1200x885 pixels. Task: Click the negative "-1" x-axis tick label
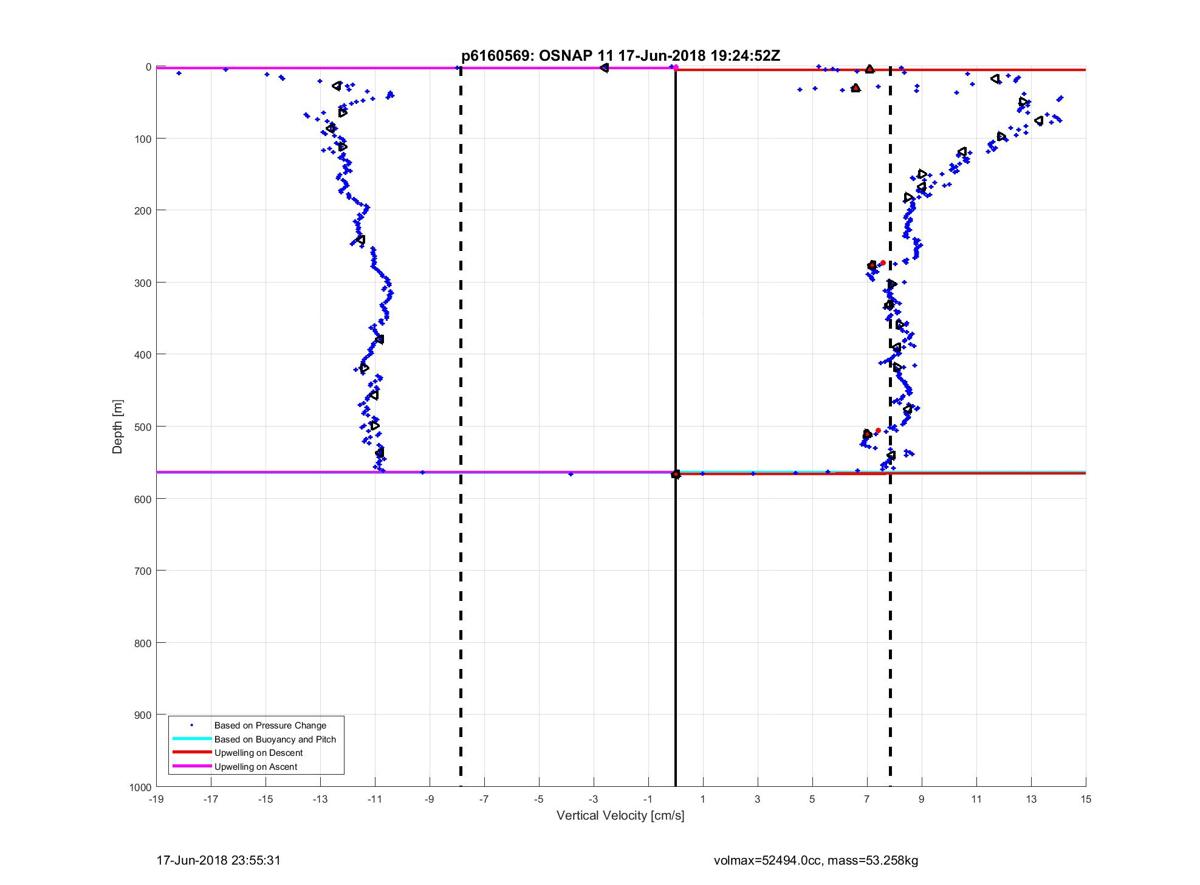point(648,800)
